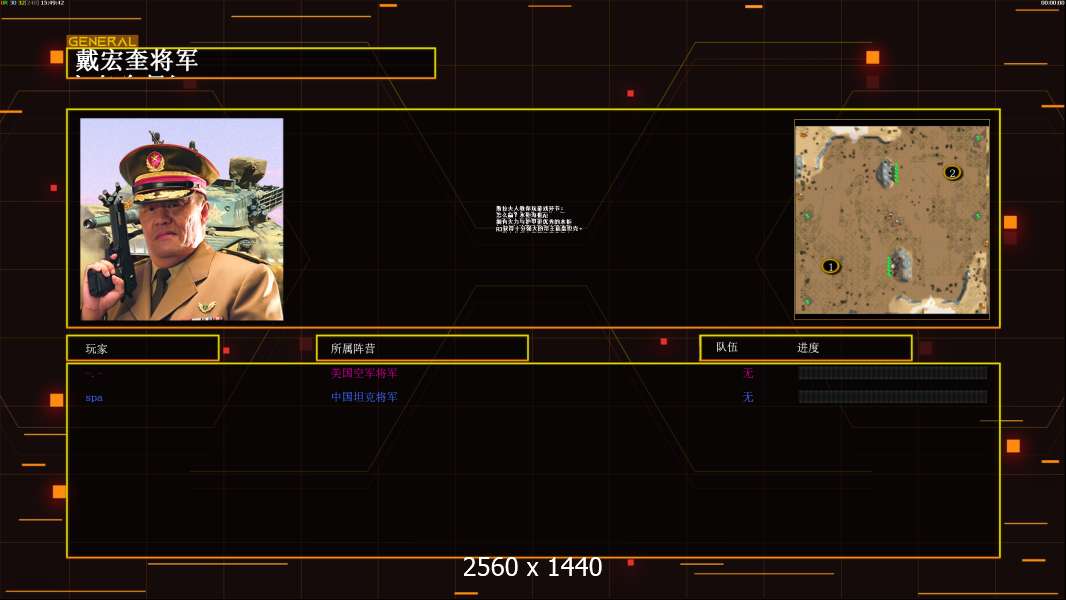Click upper rocky outcrop base on map
1066x600 pixels.
[x=887, y=173]
